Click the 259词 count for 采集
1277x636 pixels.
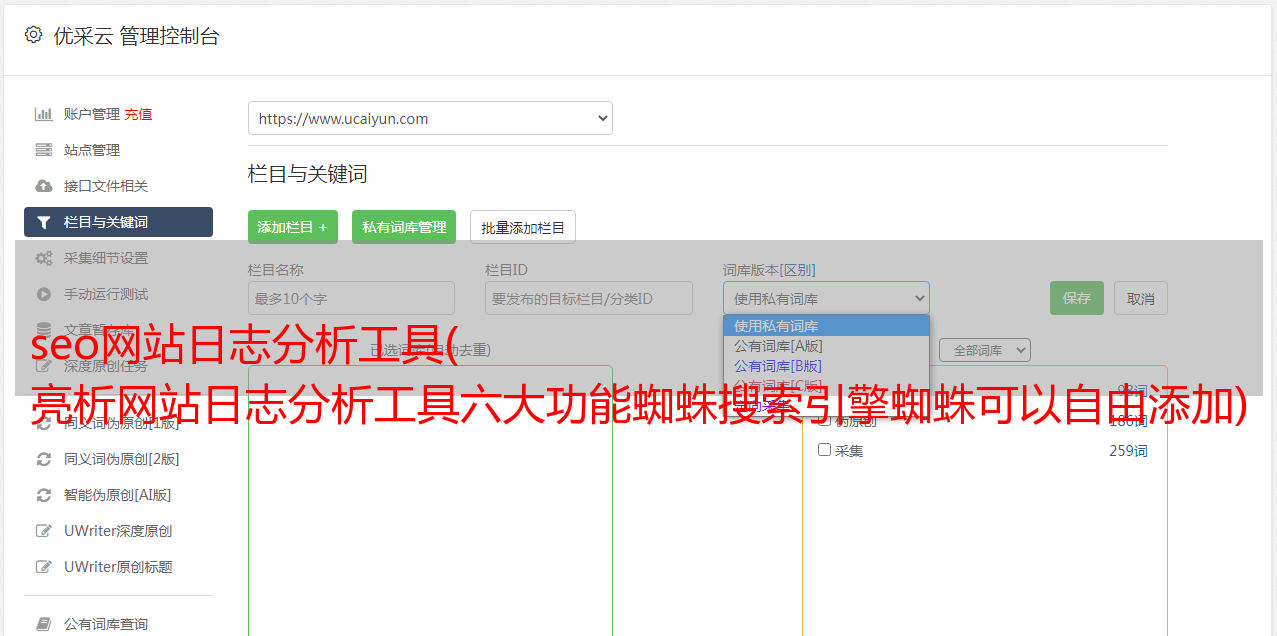(x=1128, y=451)
